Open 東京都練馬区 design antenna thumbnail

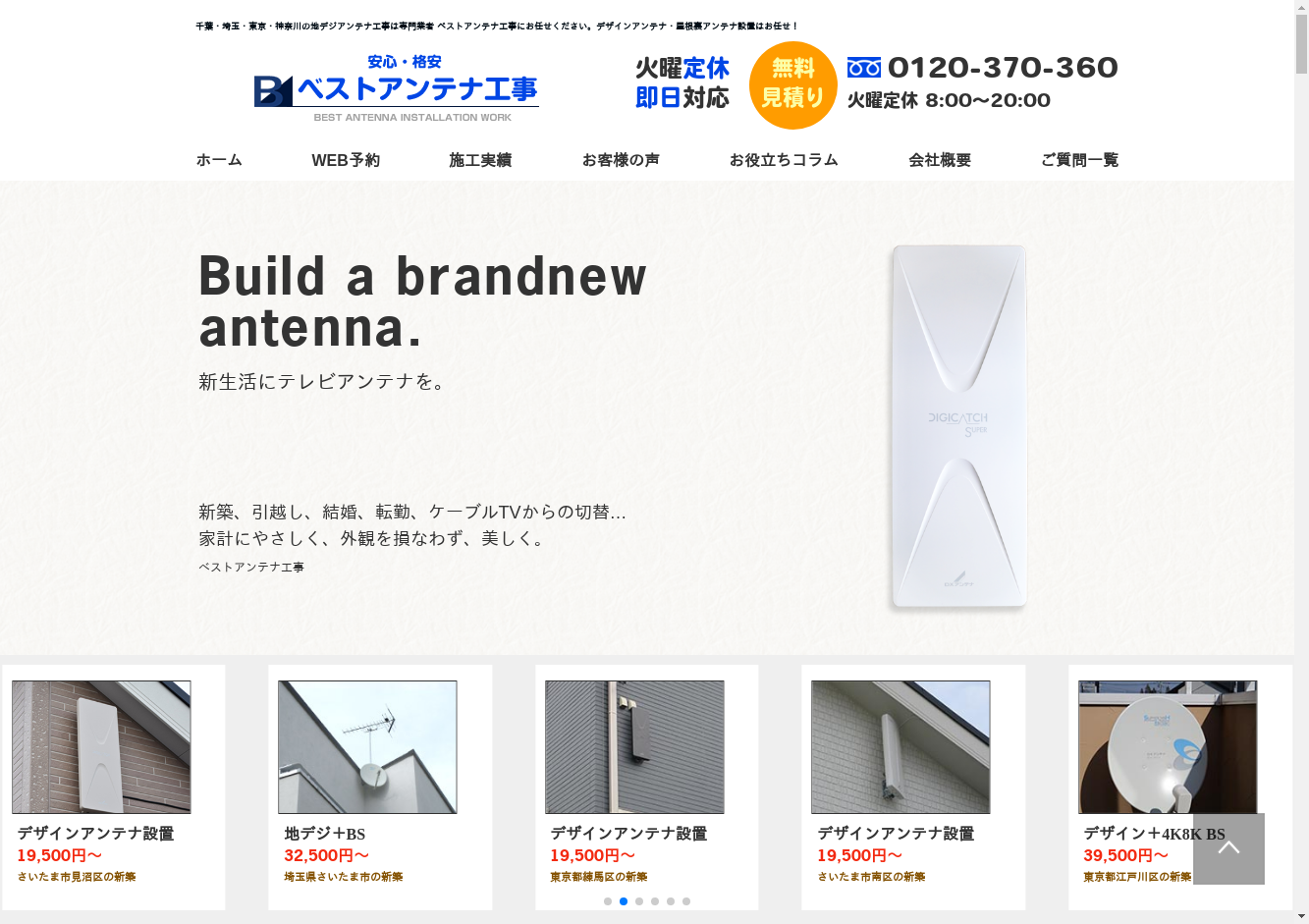pyautogui.click(x=634, y=747)
